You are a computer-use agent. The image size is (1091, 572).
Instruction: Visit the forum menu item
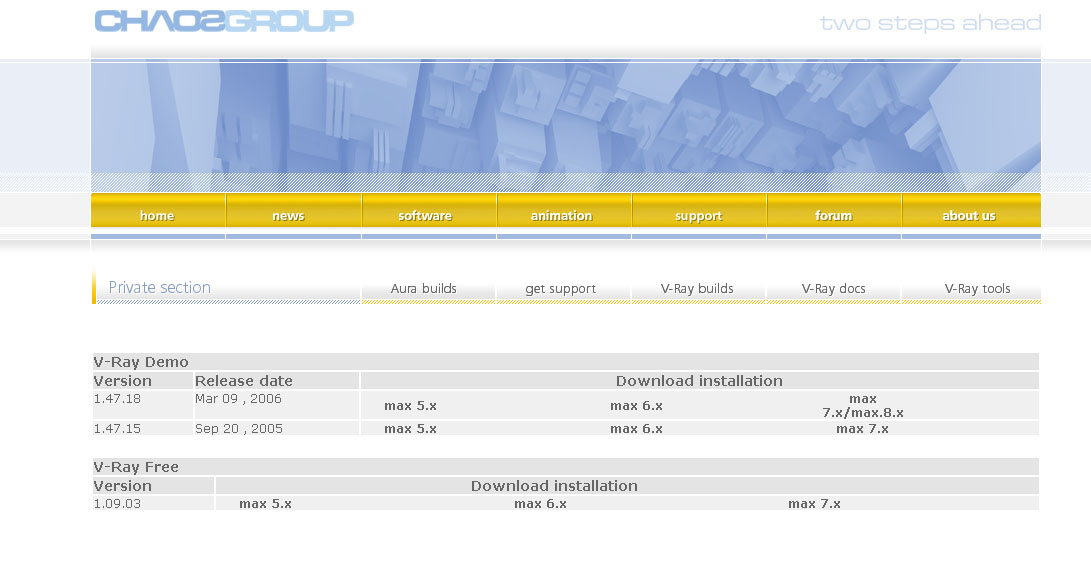(834, 211)
